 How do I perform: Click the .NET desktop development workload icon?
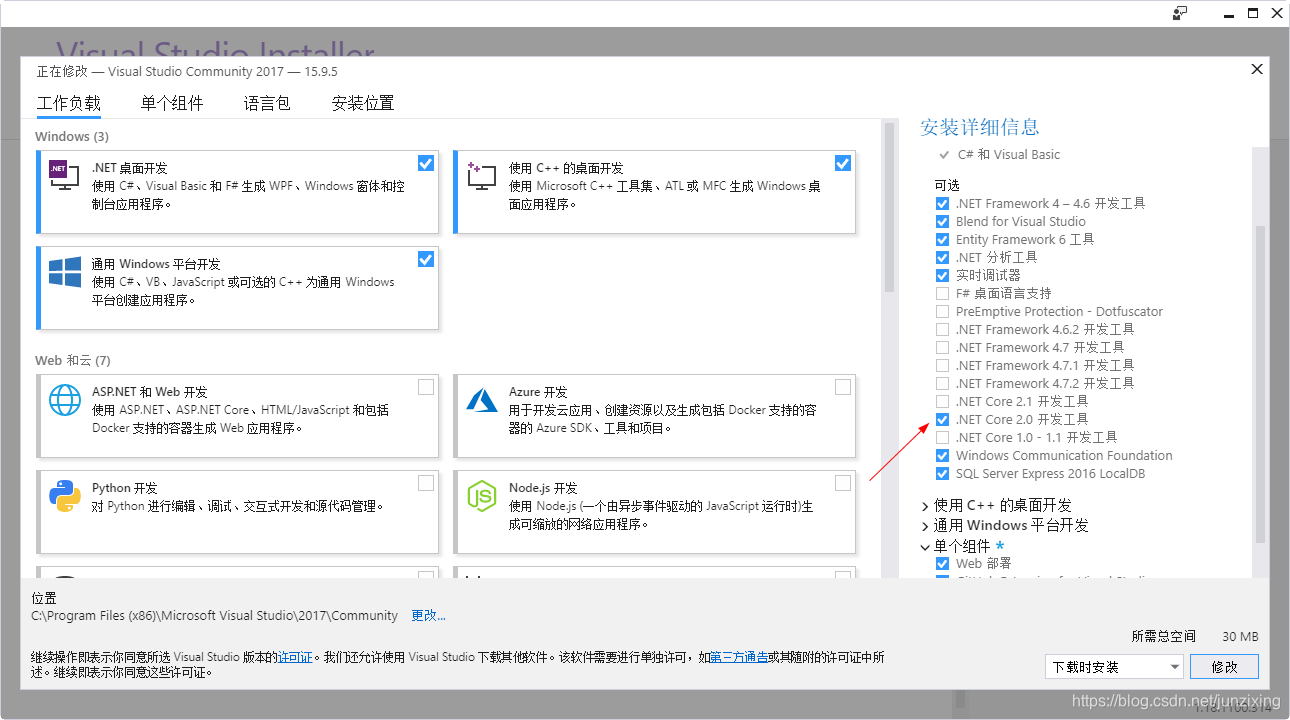(x=64, y=174)
